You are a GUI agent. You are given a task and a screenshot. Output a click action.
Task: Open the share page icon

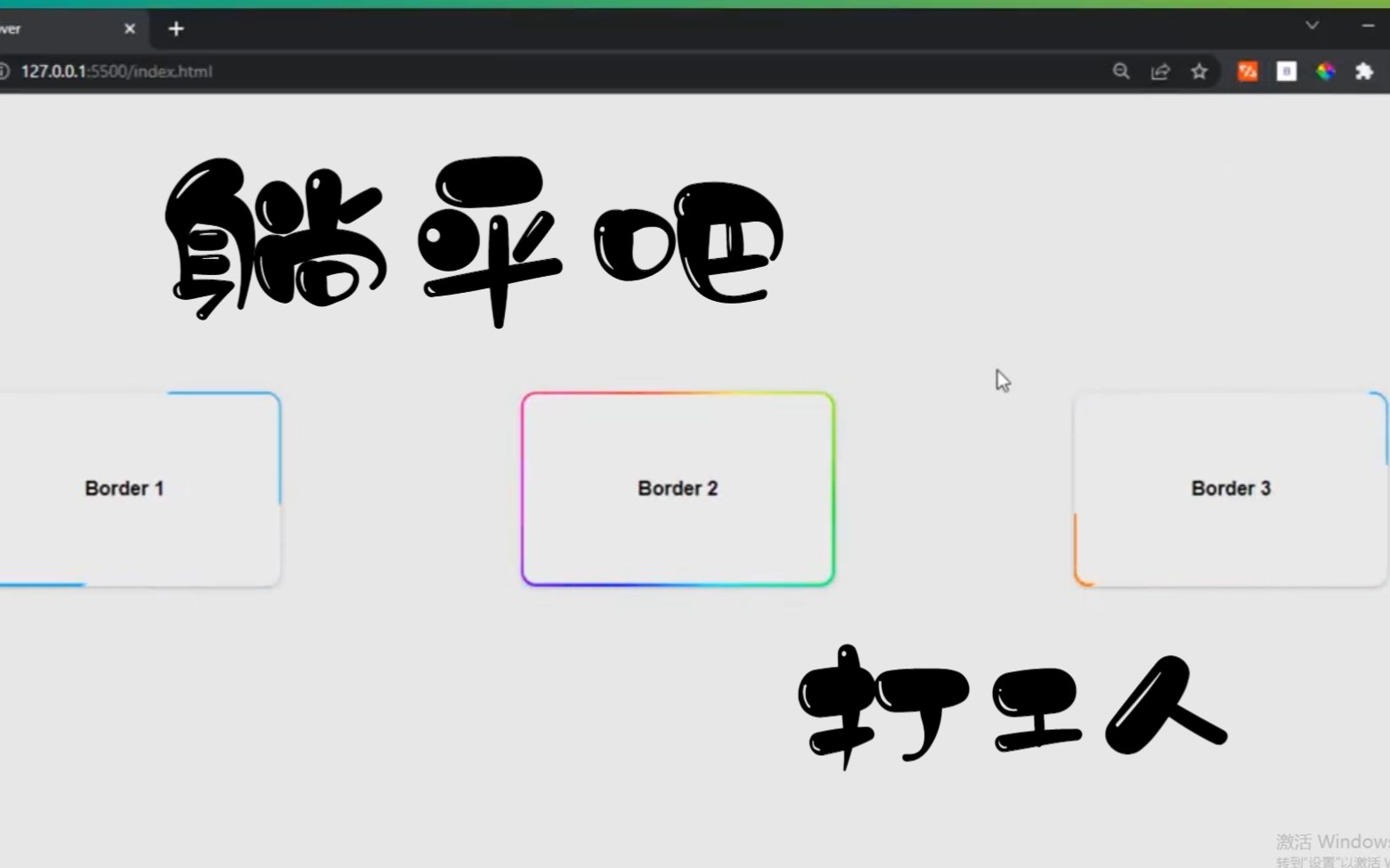pyautogui.click(x=1160, y=71)
